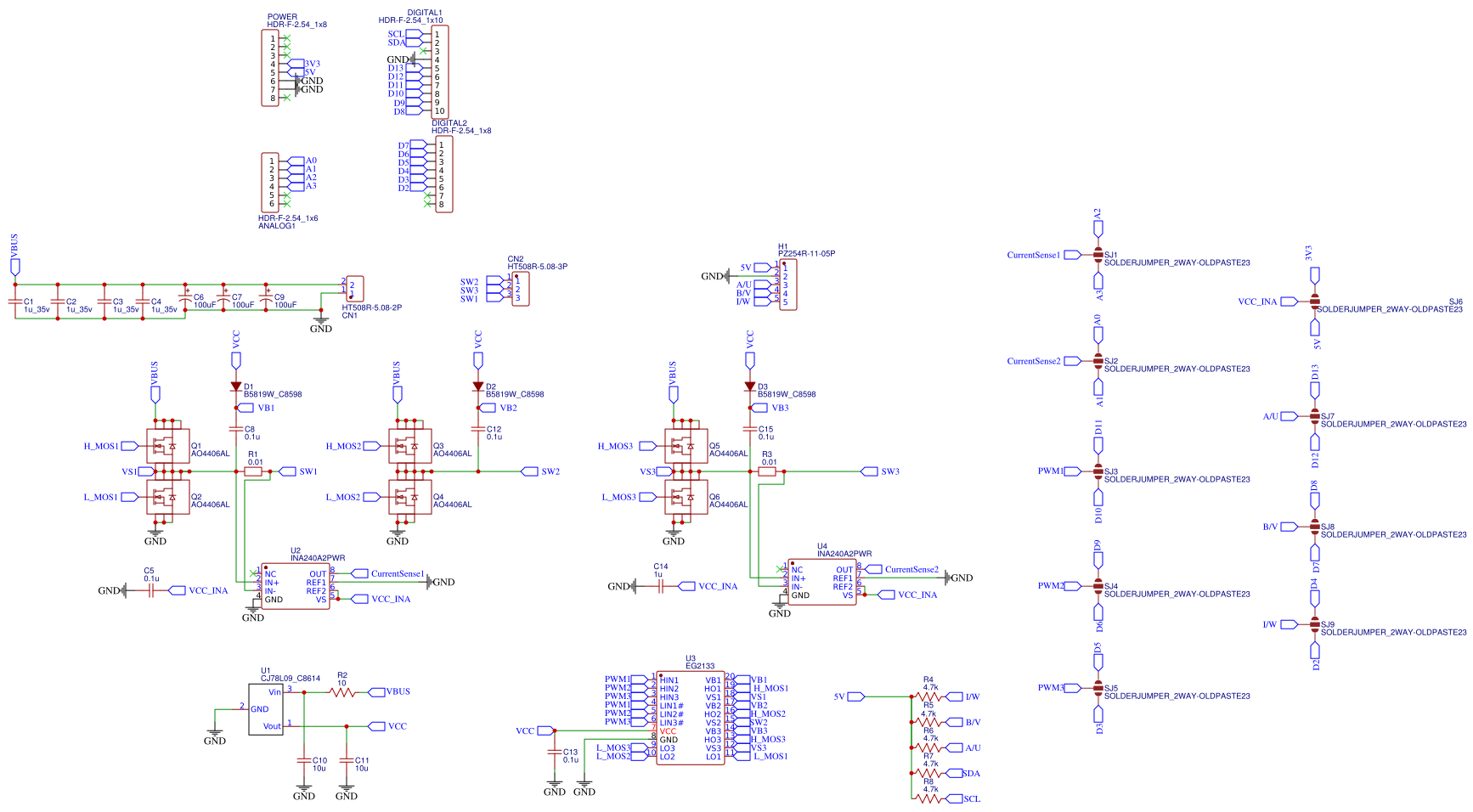Select the Q4 MOSFET symbol

pyautogui.click(x=409, y=496)
